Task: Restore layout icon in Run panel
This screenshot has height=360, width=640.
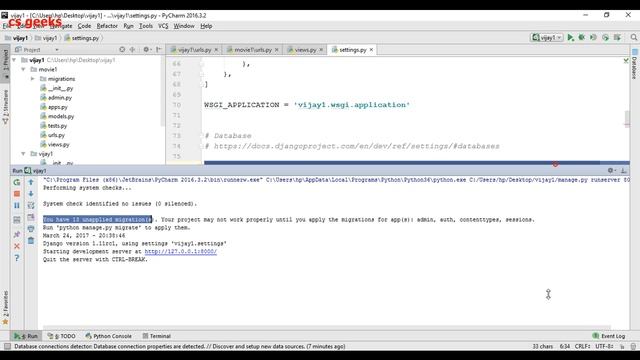Action: coord(17,220)
